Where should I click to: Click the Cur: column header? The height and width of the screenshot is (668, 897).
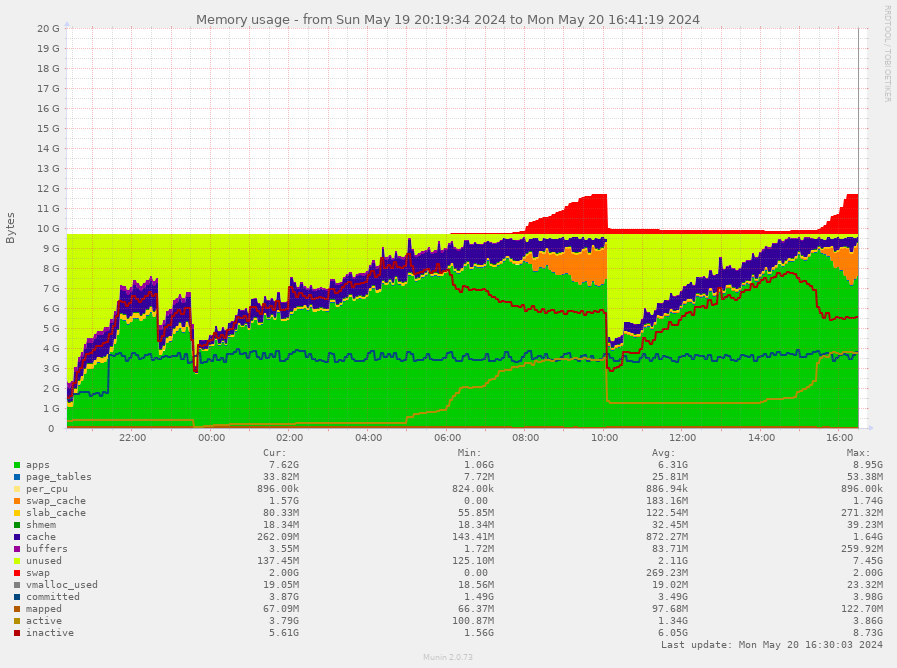tap(274, 453)
